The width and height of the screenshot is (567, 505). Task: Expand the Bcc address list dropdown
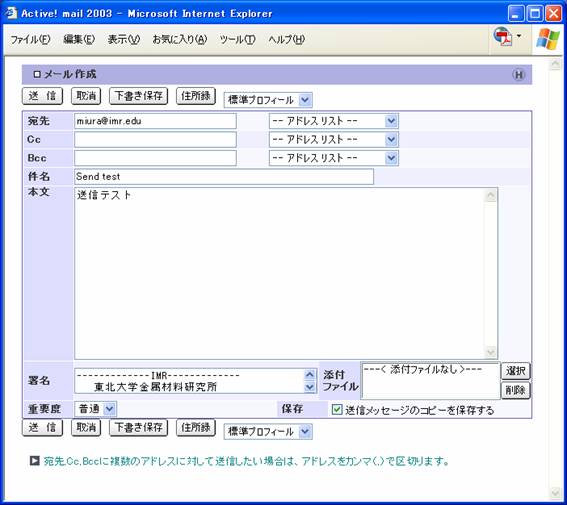click(333, 158)
